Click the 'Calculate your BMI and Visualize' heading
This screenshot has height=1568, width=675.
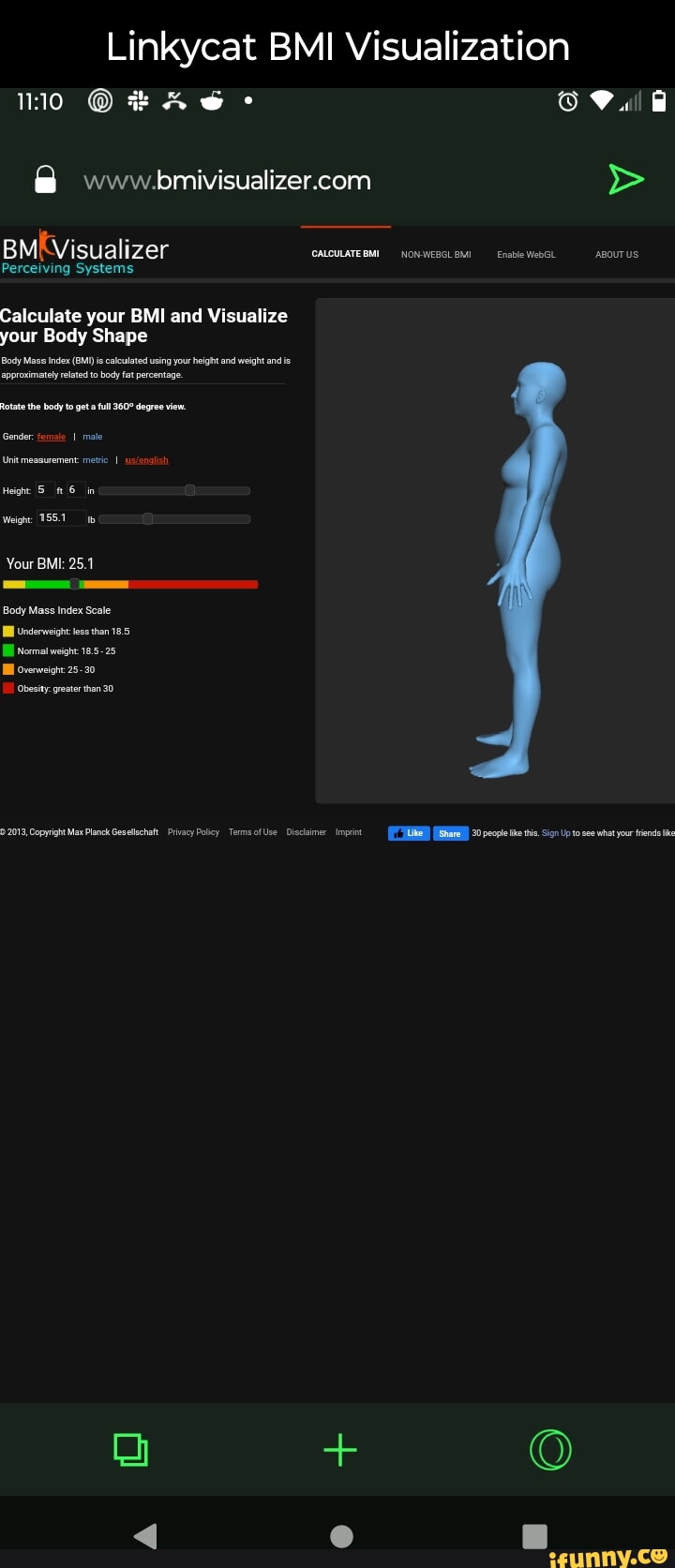[143, 325]
